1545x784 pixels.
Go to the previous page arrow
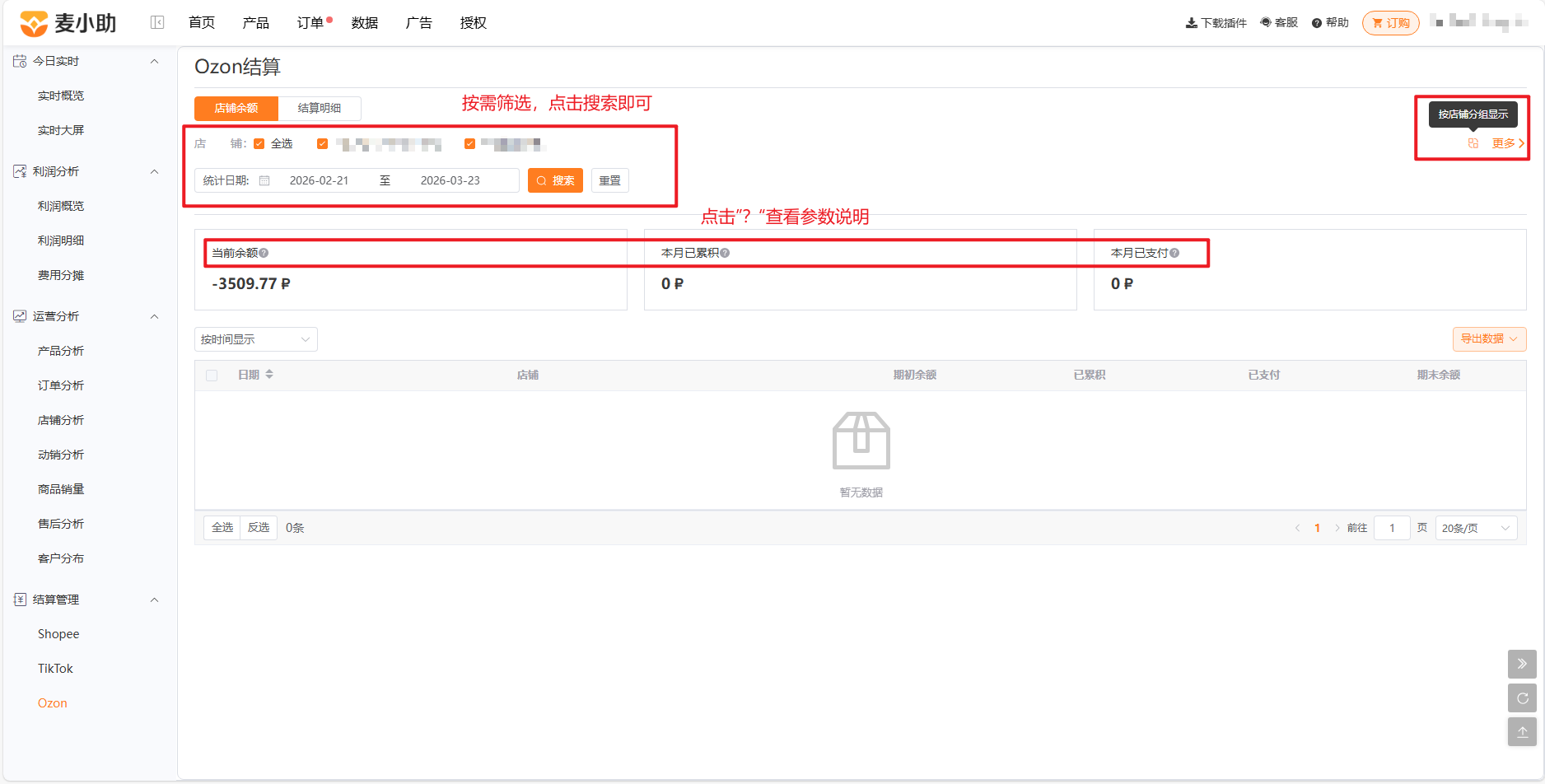tap(1297, 528)
